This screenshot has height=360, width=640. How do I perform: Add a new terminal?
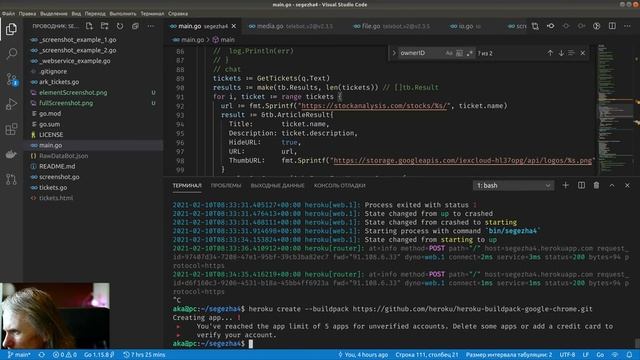coord(565,185)
